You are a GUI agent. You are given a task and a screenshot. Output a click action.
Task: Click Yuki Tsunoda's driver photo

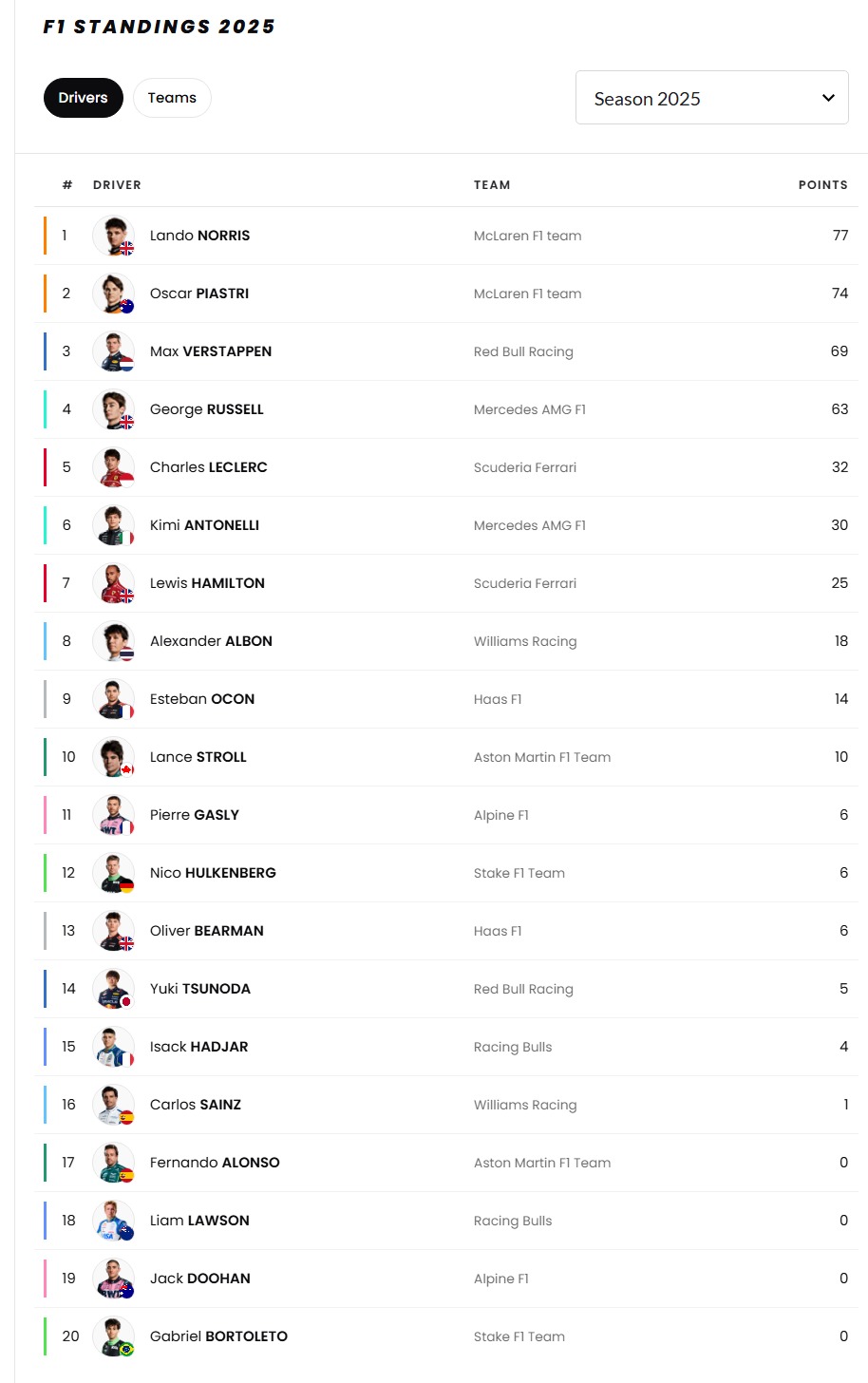[x=114, y=989]
